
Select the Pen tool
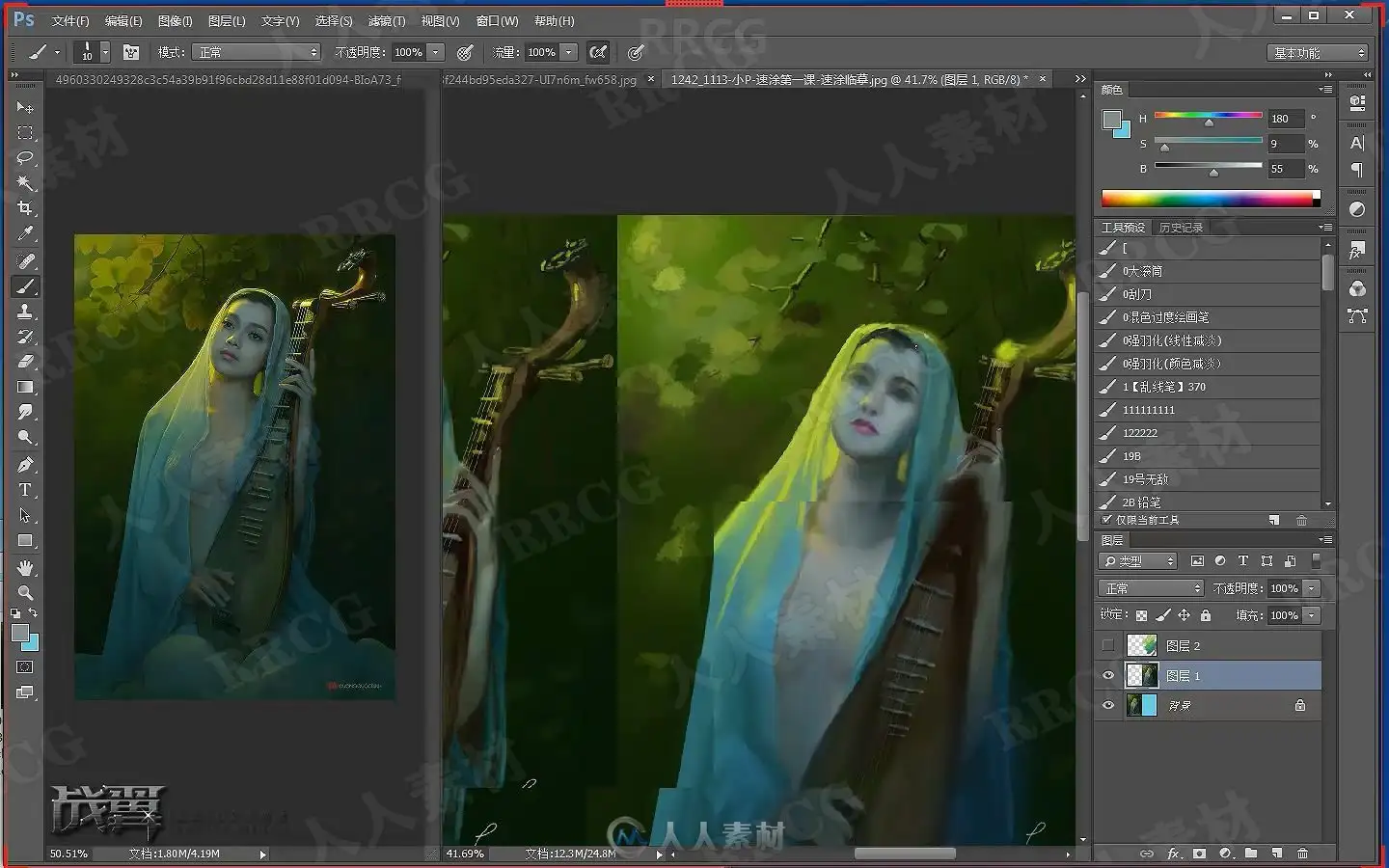coord(25,465)
